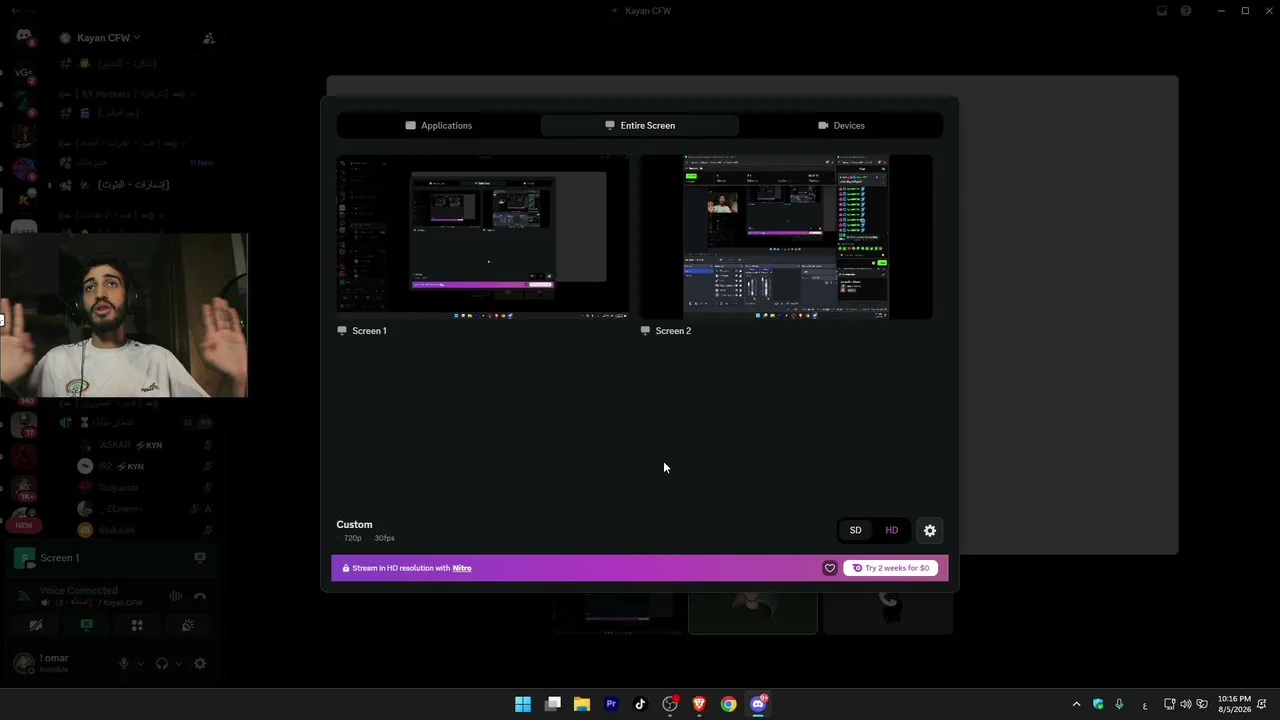Click the Nitro link in the banner
This screenshot has height=720, width=1280.
(462, 568)
